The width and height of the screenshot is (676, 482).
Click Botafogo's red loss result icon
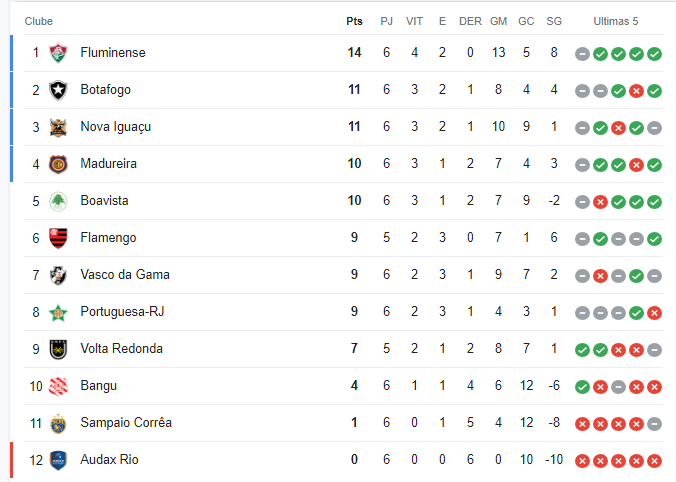point(636,91)
